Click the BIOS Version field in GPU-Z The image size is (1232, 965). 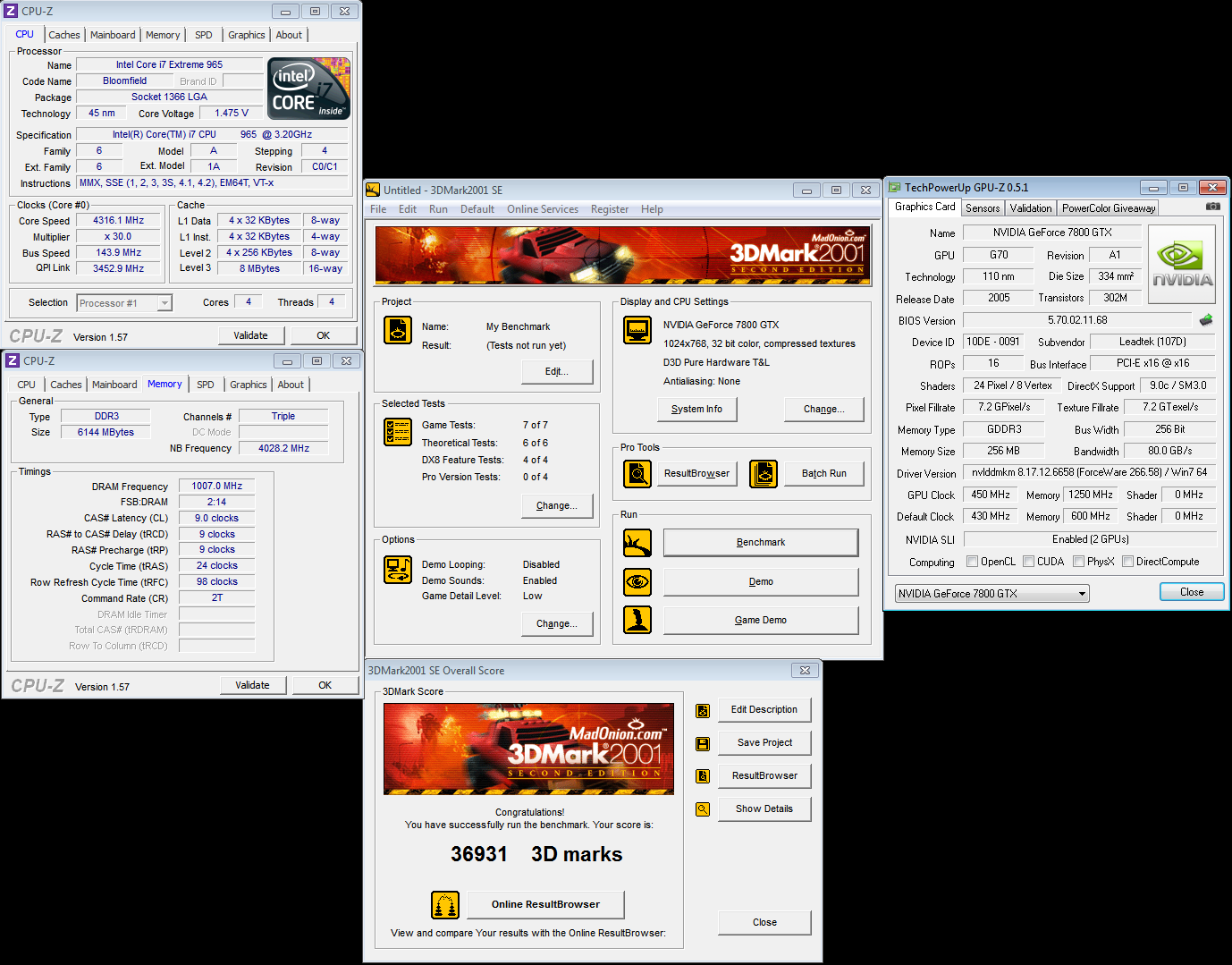click(x=1077, y=320)
